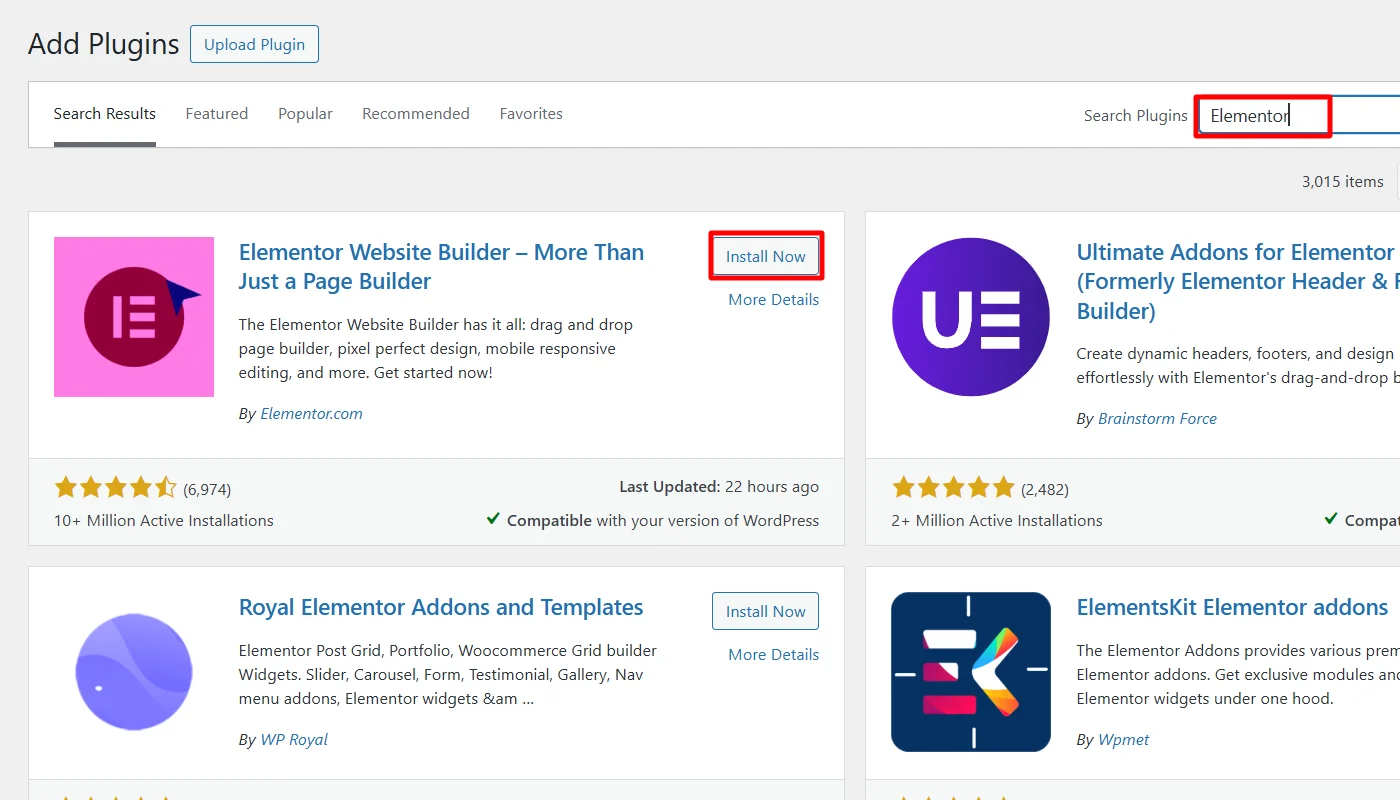Open More Details for Elementor Website Builder

pos(774,299)
